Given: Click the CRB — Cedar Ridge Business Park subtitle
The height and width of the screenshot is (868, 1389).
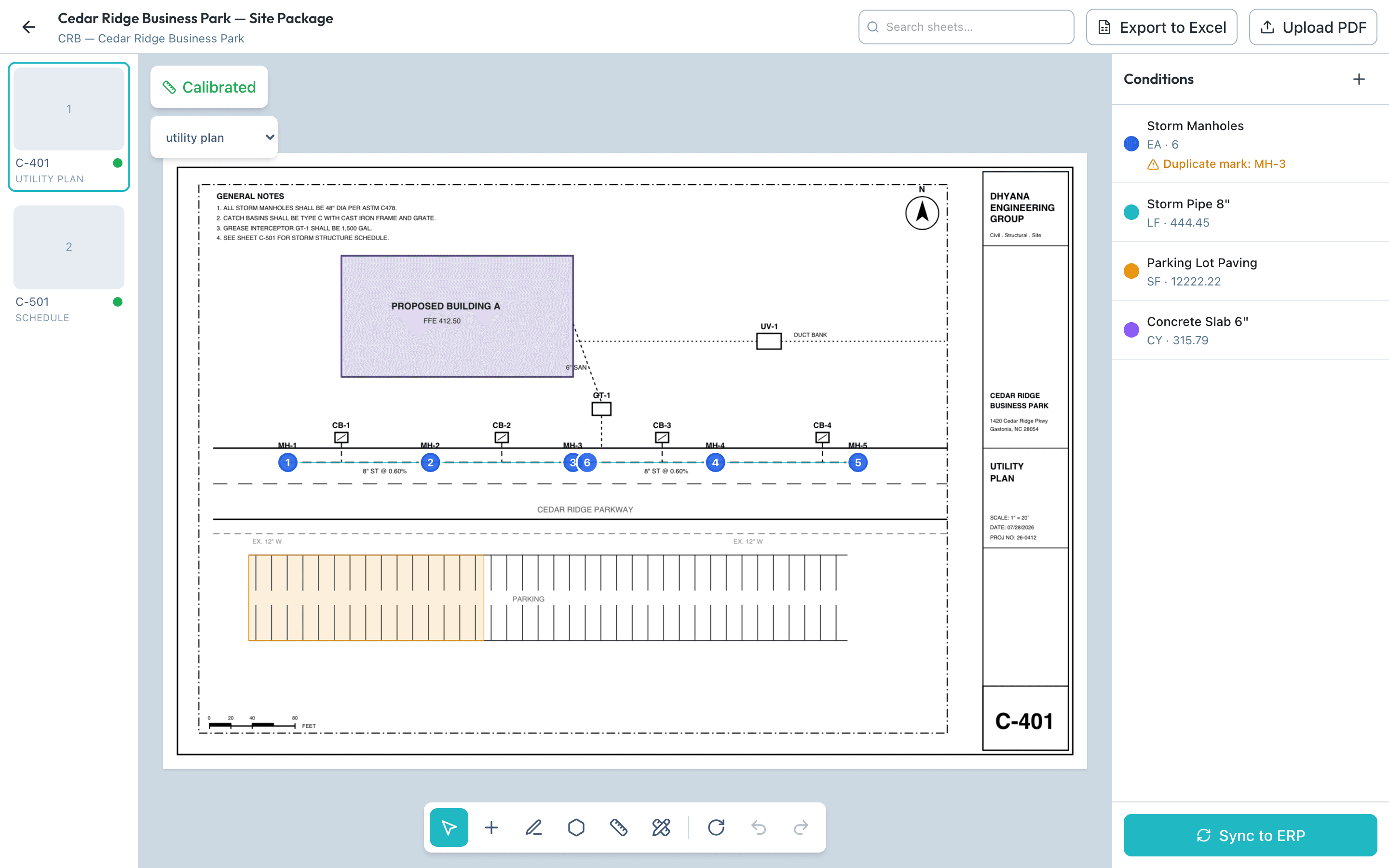Looking at the screenshot, I should pos(151,39).
